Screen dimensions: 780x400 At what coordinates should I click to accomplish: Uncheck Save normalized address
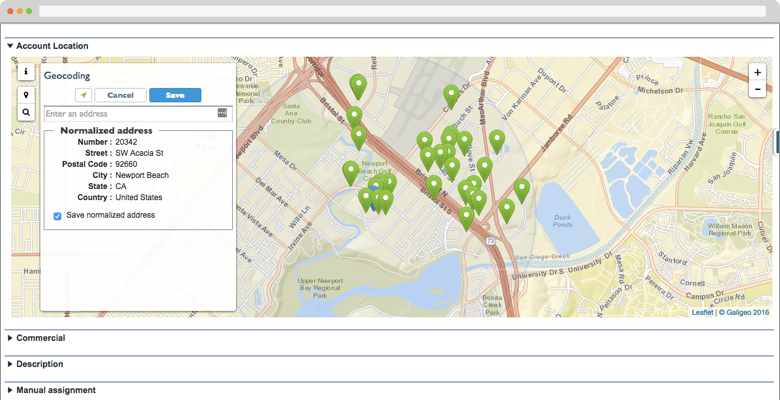coord(57,215)
